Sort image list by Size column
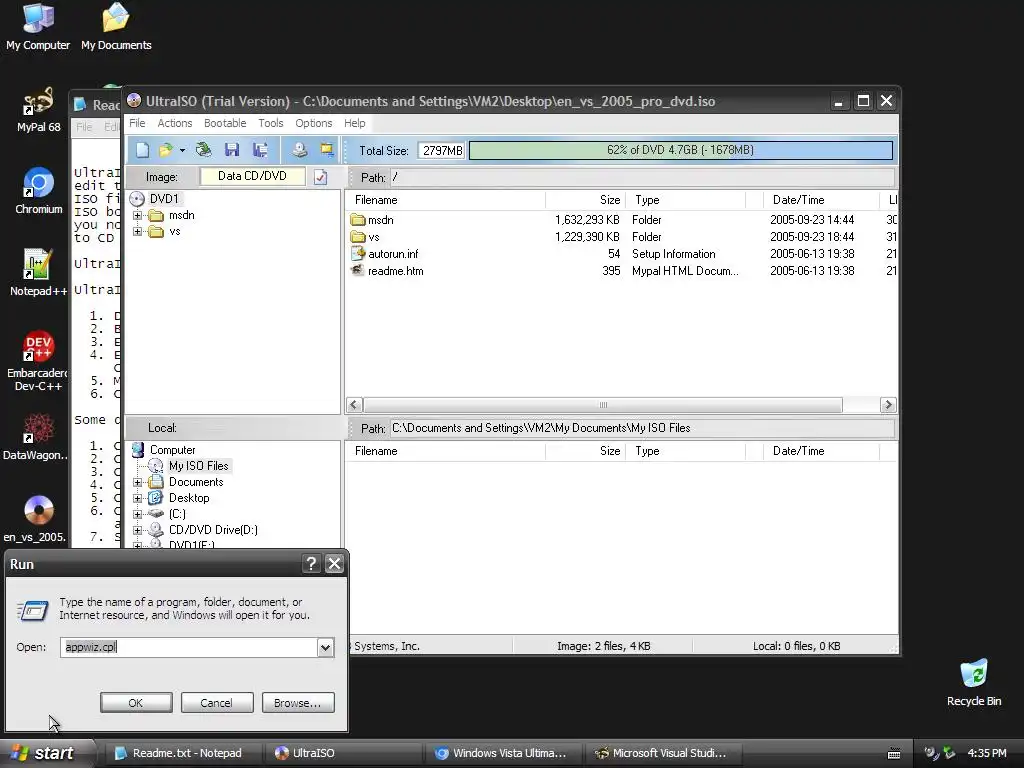 click(585, 200)
